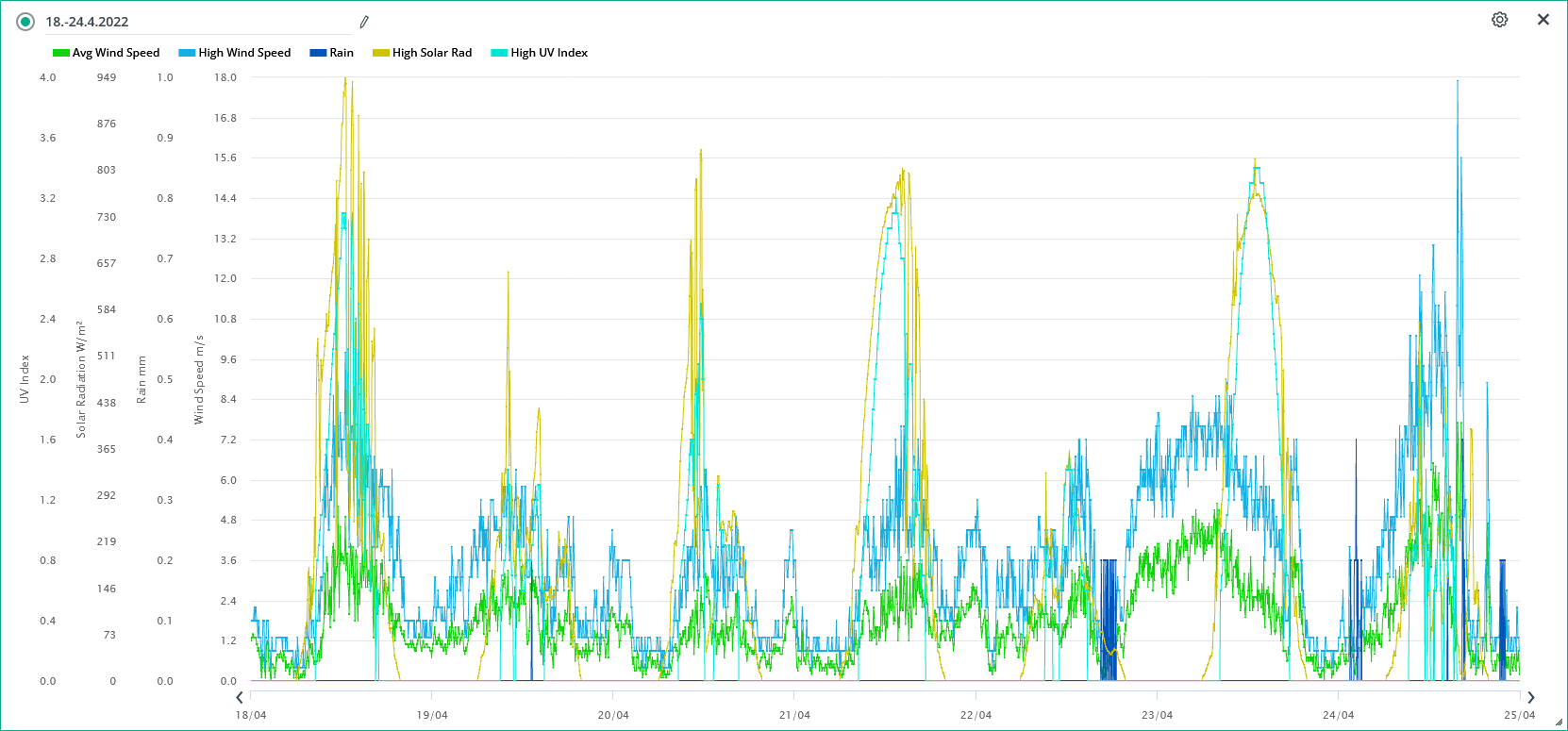Toggle the Rain legend label
The image size is (1568, 731).
pos(342,53)
